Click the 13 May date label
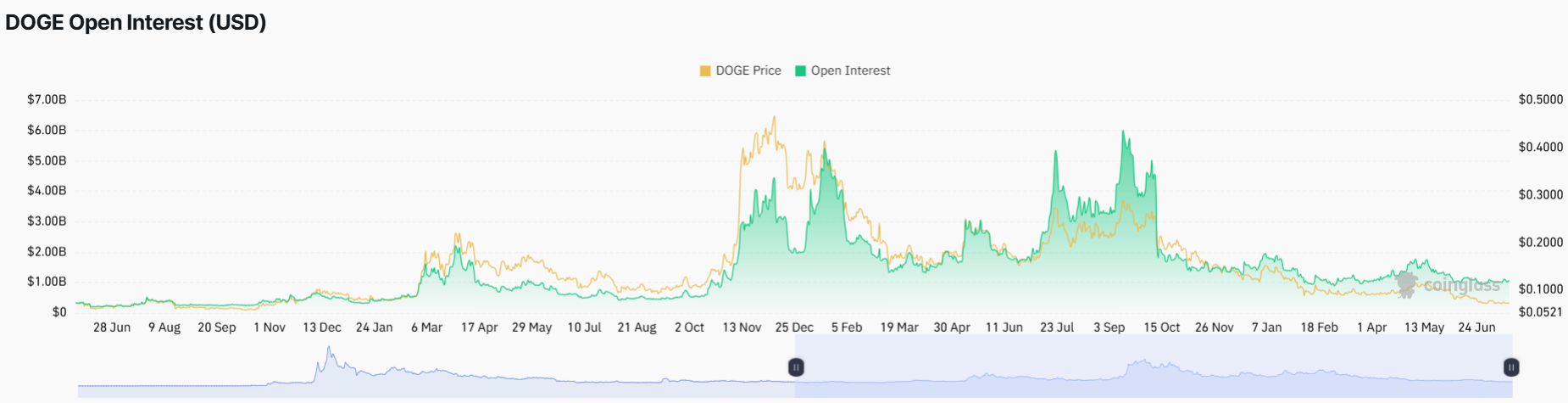The image size is (1568, 403). (x=1425, y=327)
